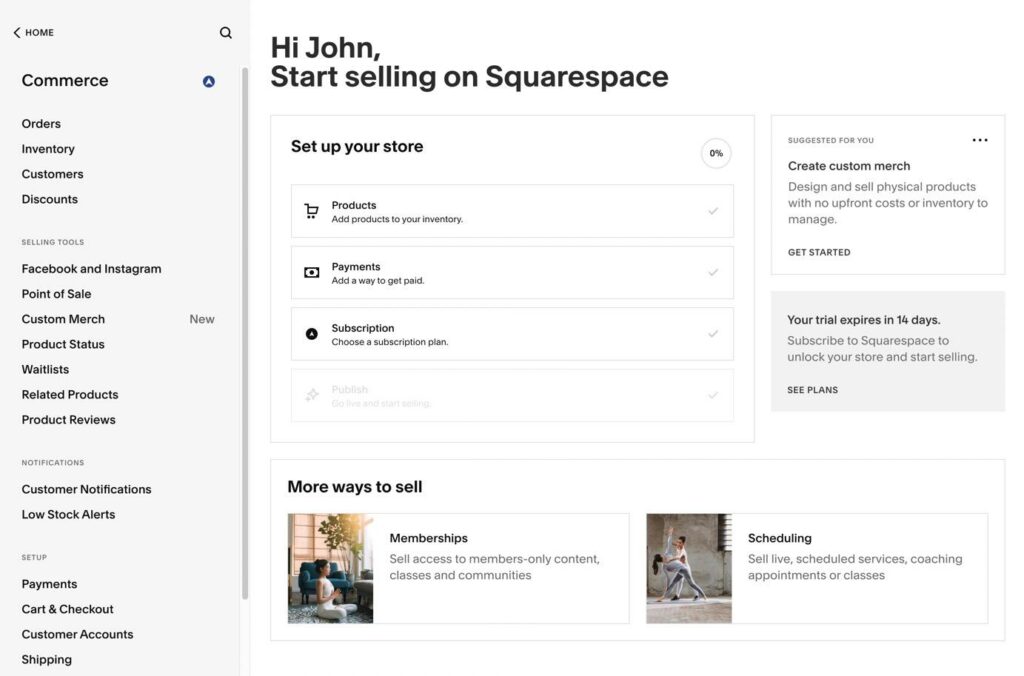
Task: Click the 'NOTIFICATIONS' section label
Action: click(53, 462)
